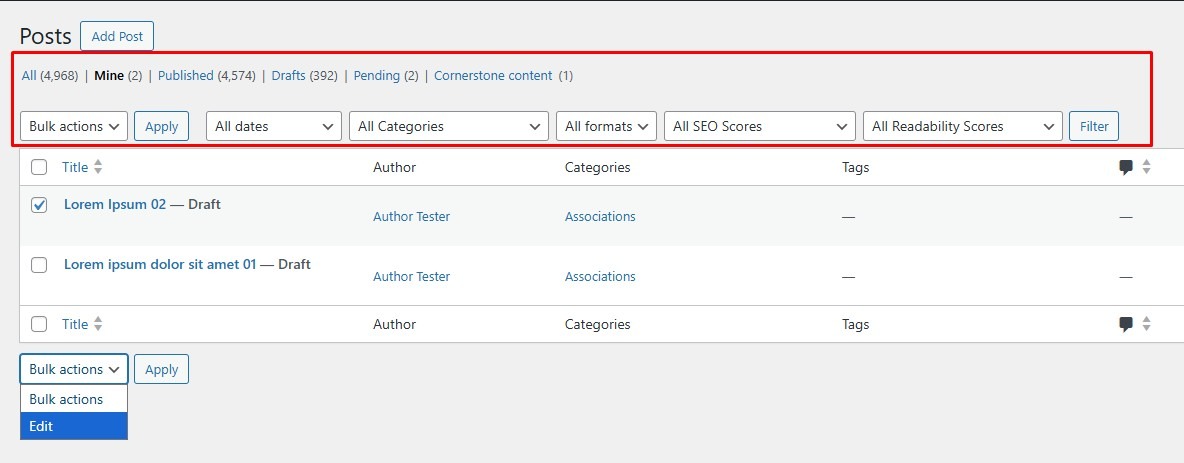Switch to the Published posts view

click(186, 76)
